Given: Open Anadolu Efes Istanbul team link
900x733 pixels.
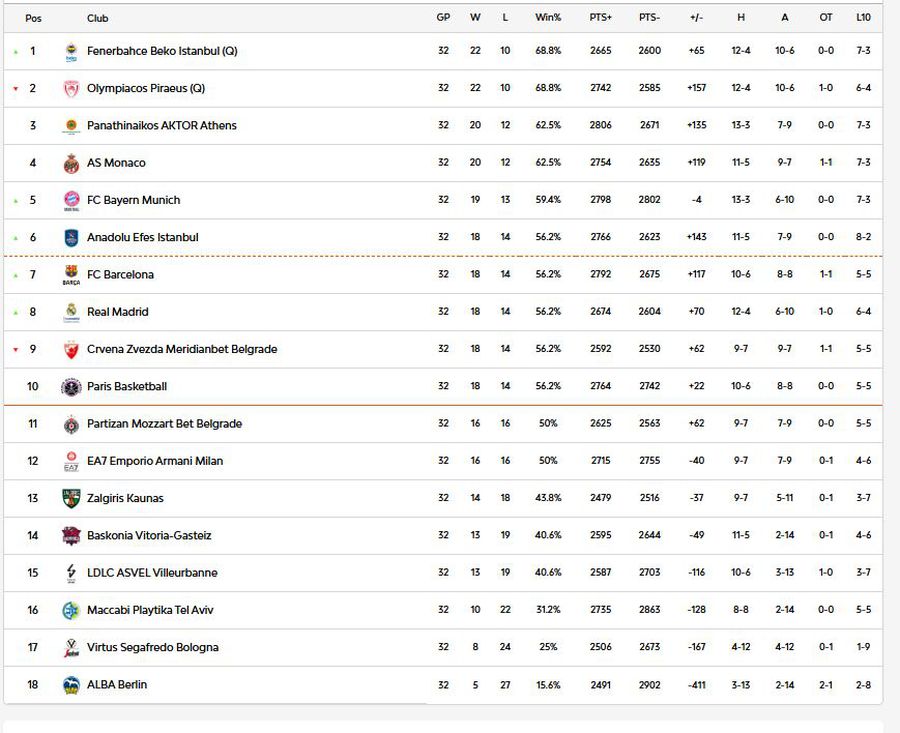Looking at the screenshot, I should pos(143,238).
